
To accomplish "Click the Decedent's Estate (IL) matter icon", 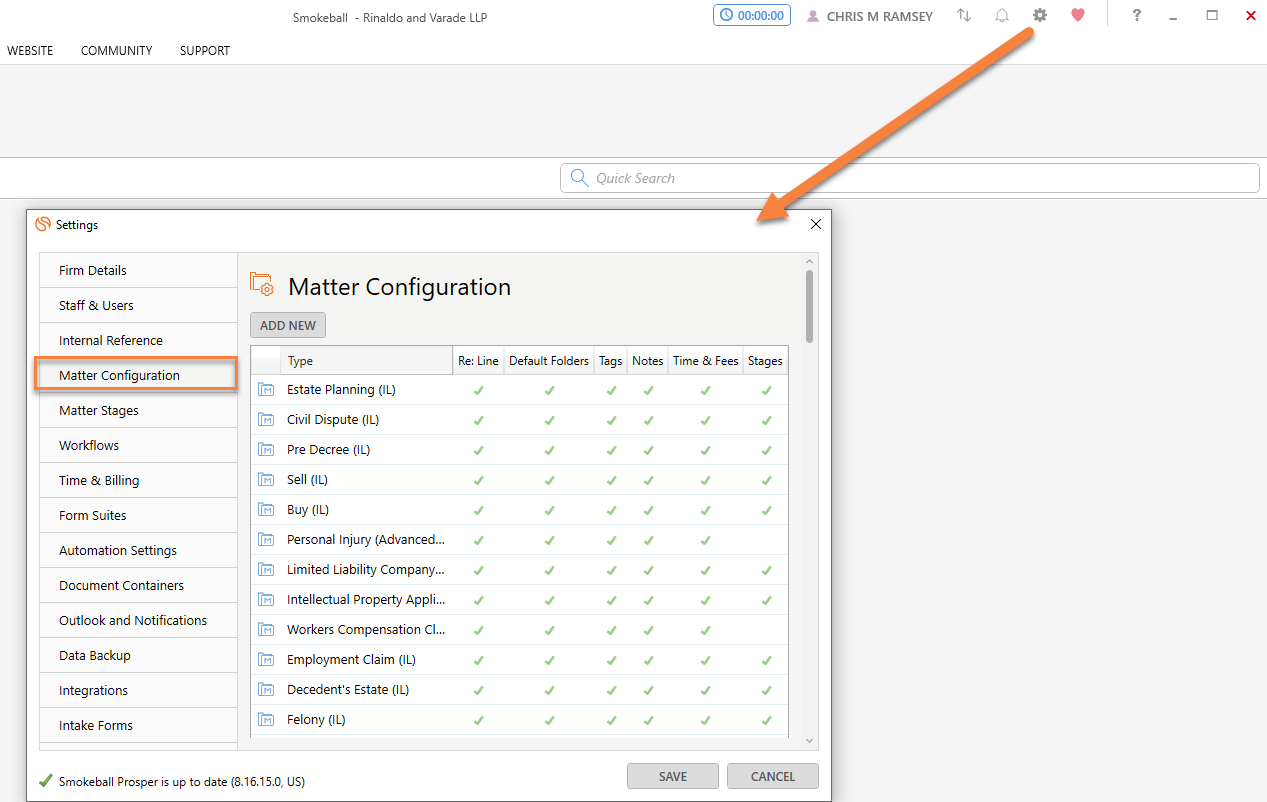I will pos(266,690).
